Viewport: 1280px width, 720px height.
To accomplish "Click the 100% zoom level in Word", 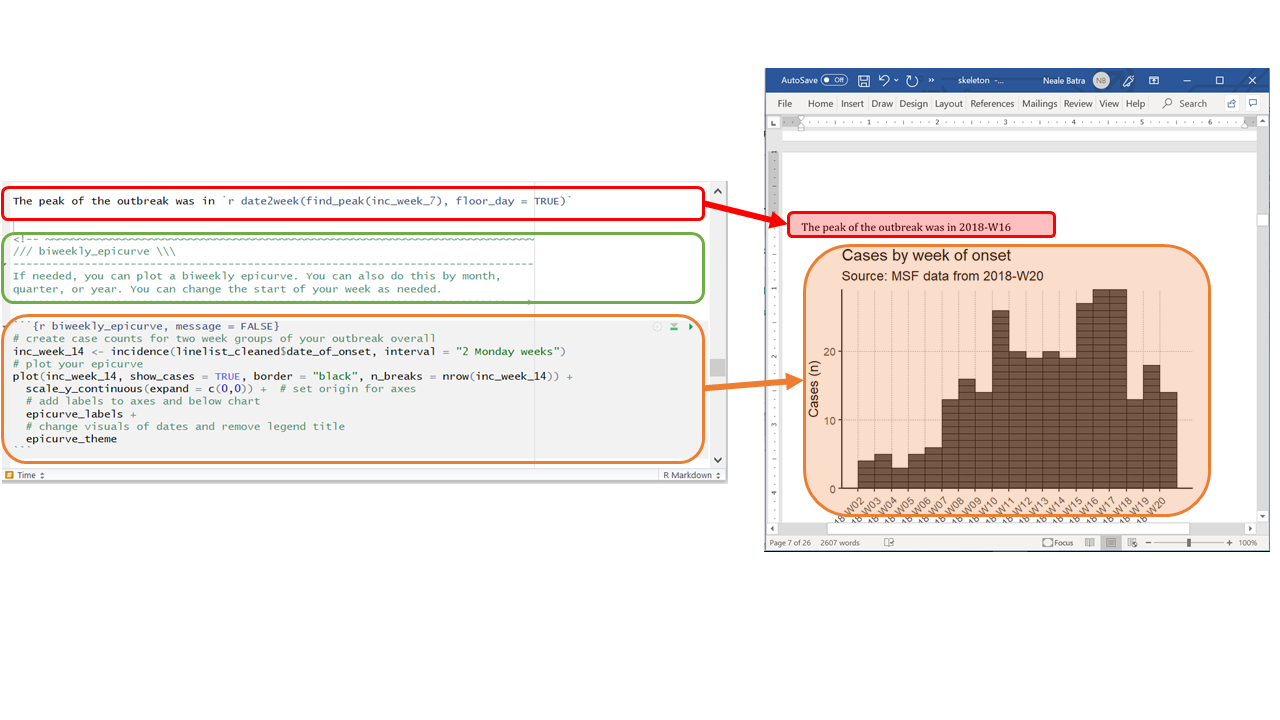I will point(1248,543).
